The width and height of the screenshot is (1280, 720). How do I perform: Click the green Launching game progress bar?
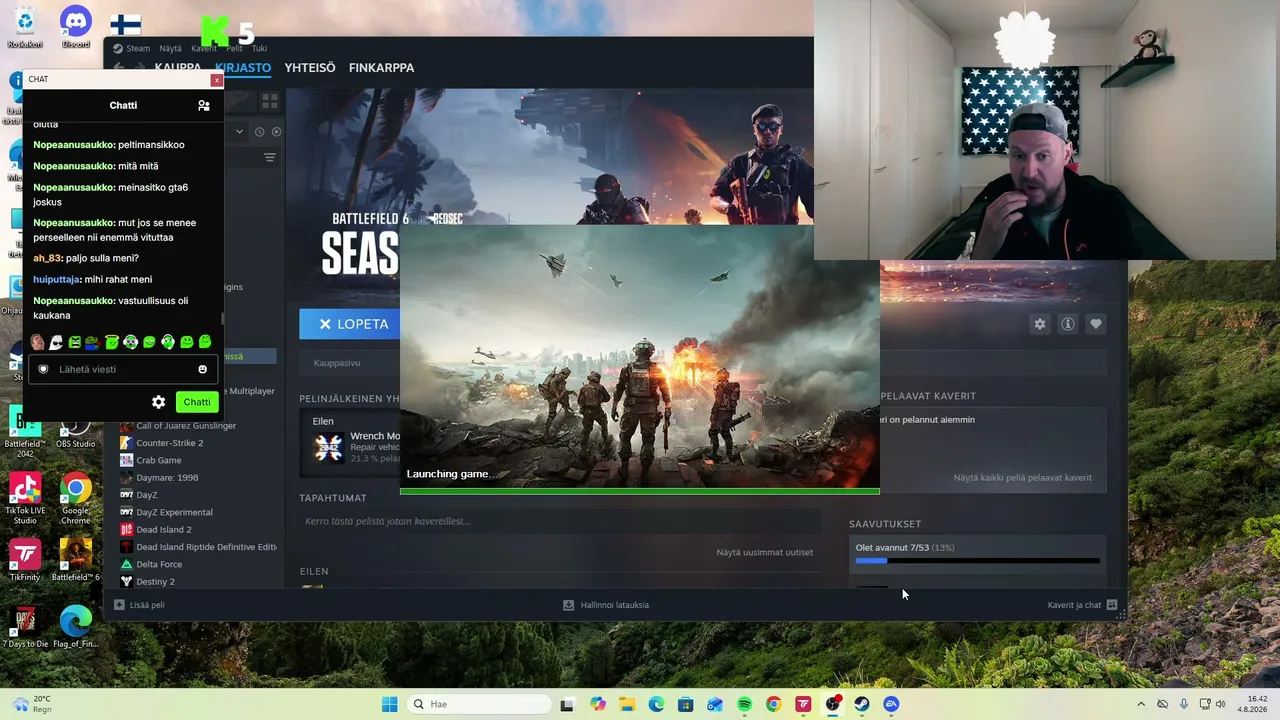pyautogui.click(x=640, y=491)
